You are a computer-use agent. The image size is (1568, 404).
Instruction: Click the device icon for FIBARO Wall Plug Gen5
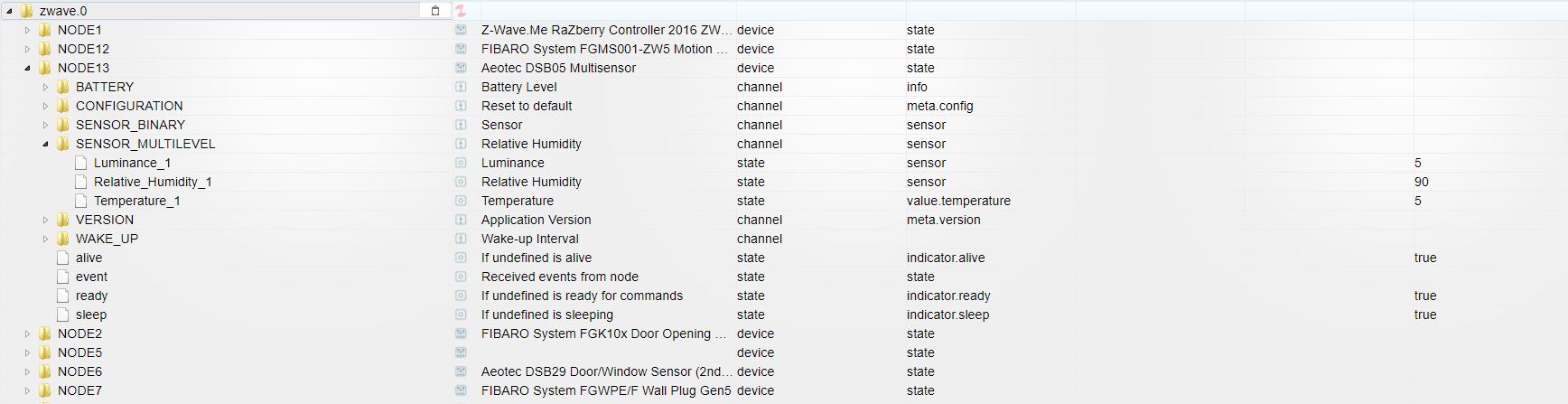461,390
